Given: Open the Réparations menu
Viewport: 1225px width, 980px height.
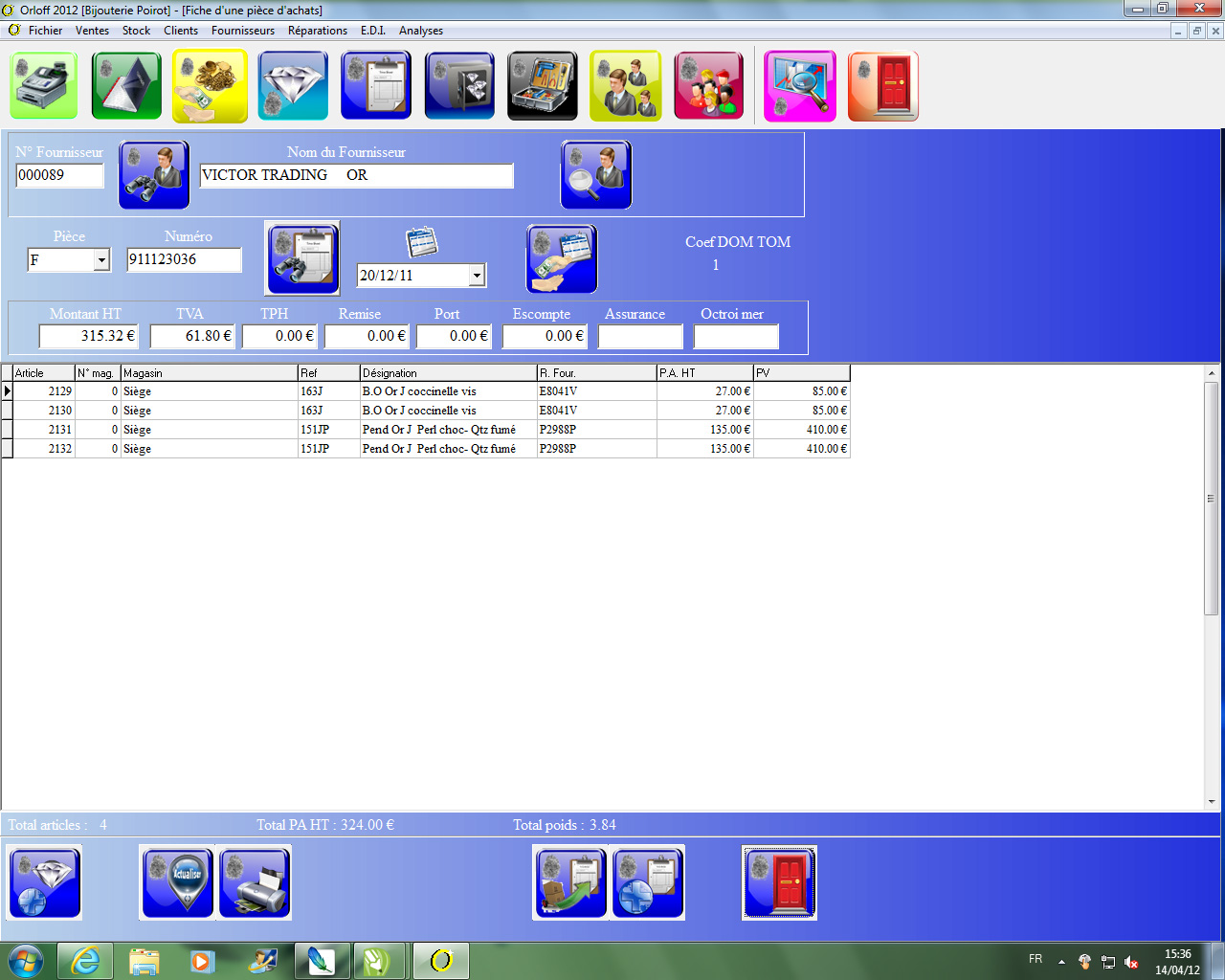Looking at the screenshot, I should [x=318, y=31].
